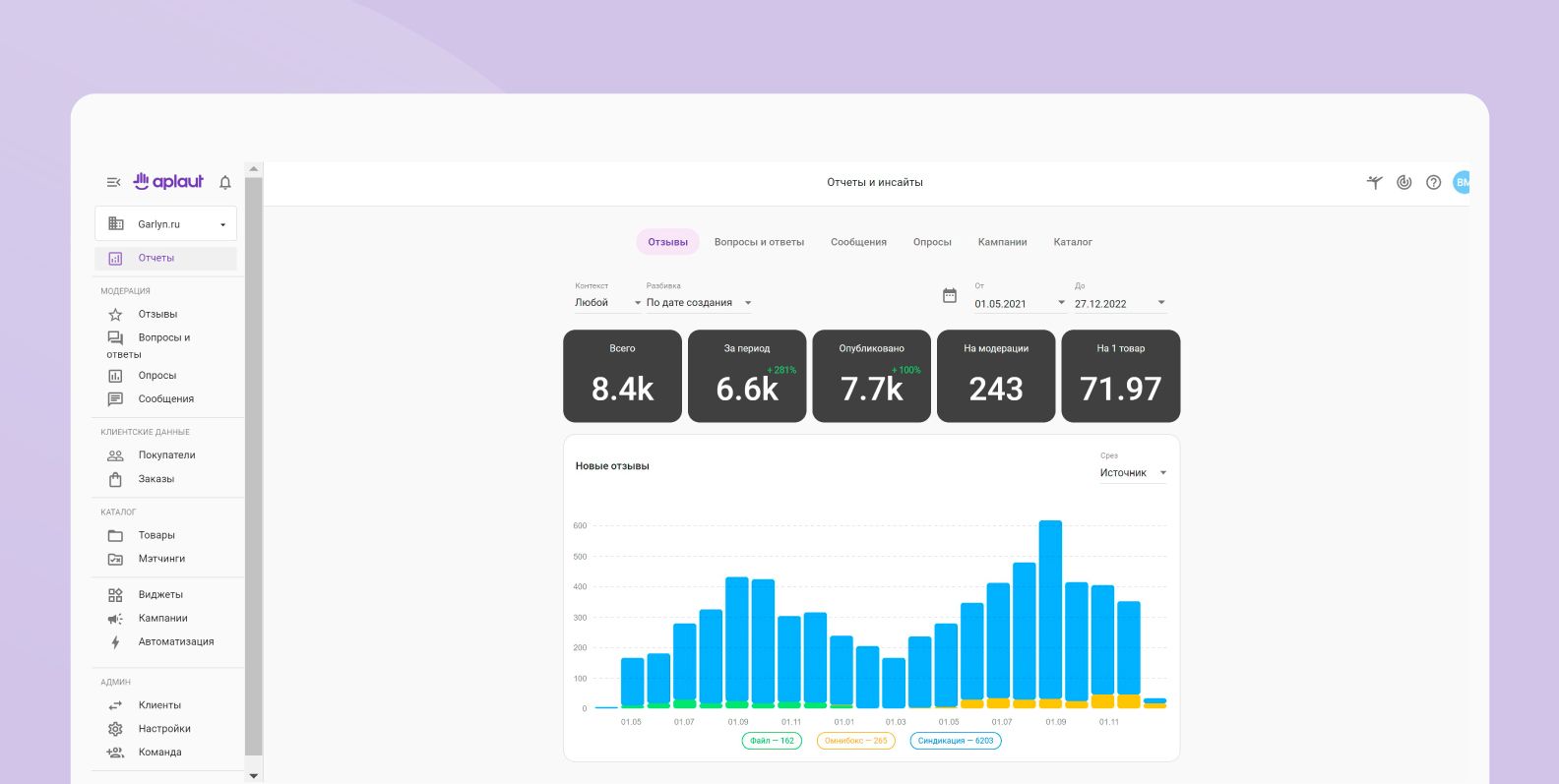Switch to the Вопросы и ответы tab

(759, 242)
